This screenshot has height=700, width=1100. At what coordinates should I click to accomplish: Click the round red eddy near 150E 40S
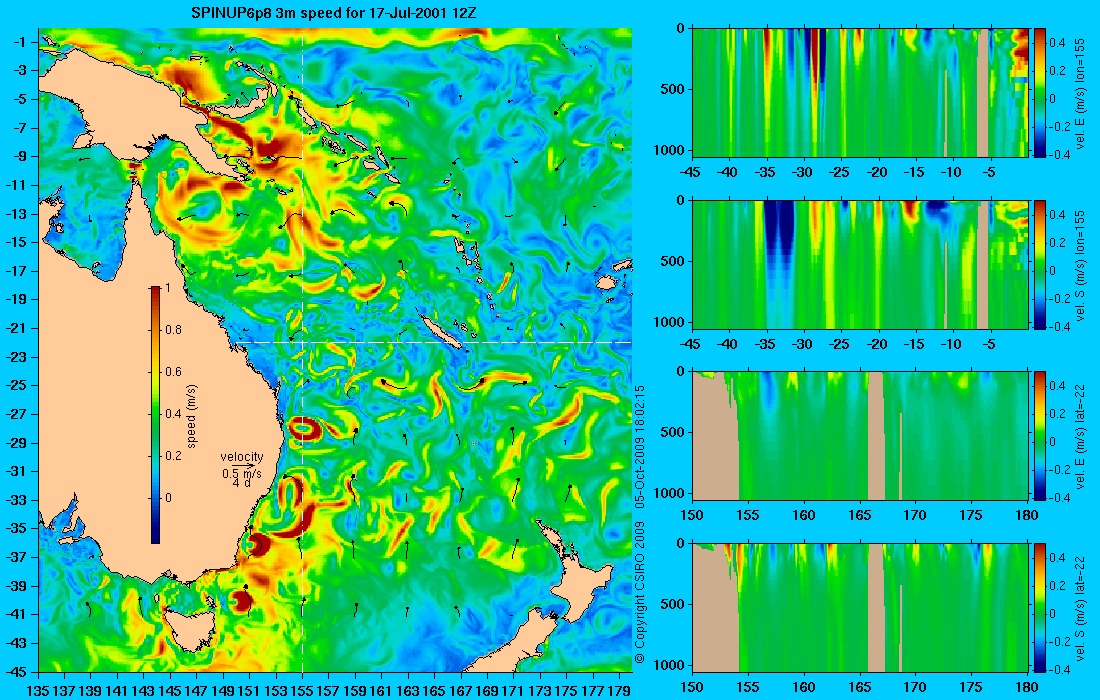(x=241, y=601)
